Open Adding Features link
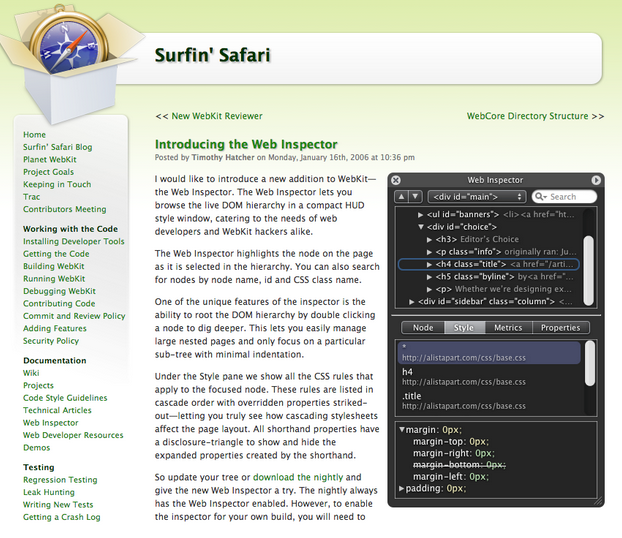This screenshot has height=538, width=622. coord(55,329)
